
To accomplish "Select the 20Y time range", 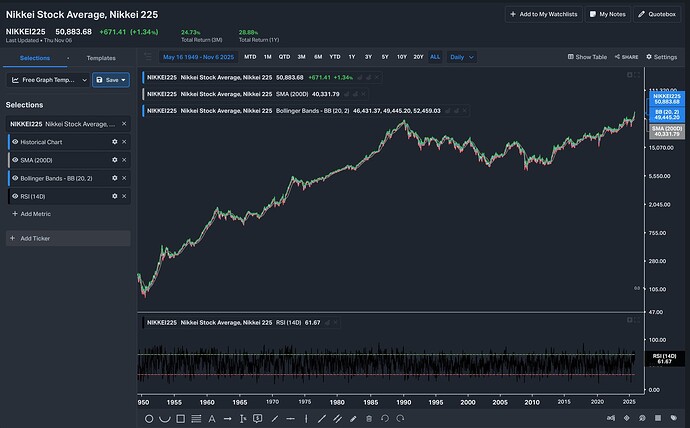I will tap(418, 57).
